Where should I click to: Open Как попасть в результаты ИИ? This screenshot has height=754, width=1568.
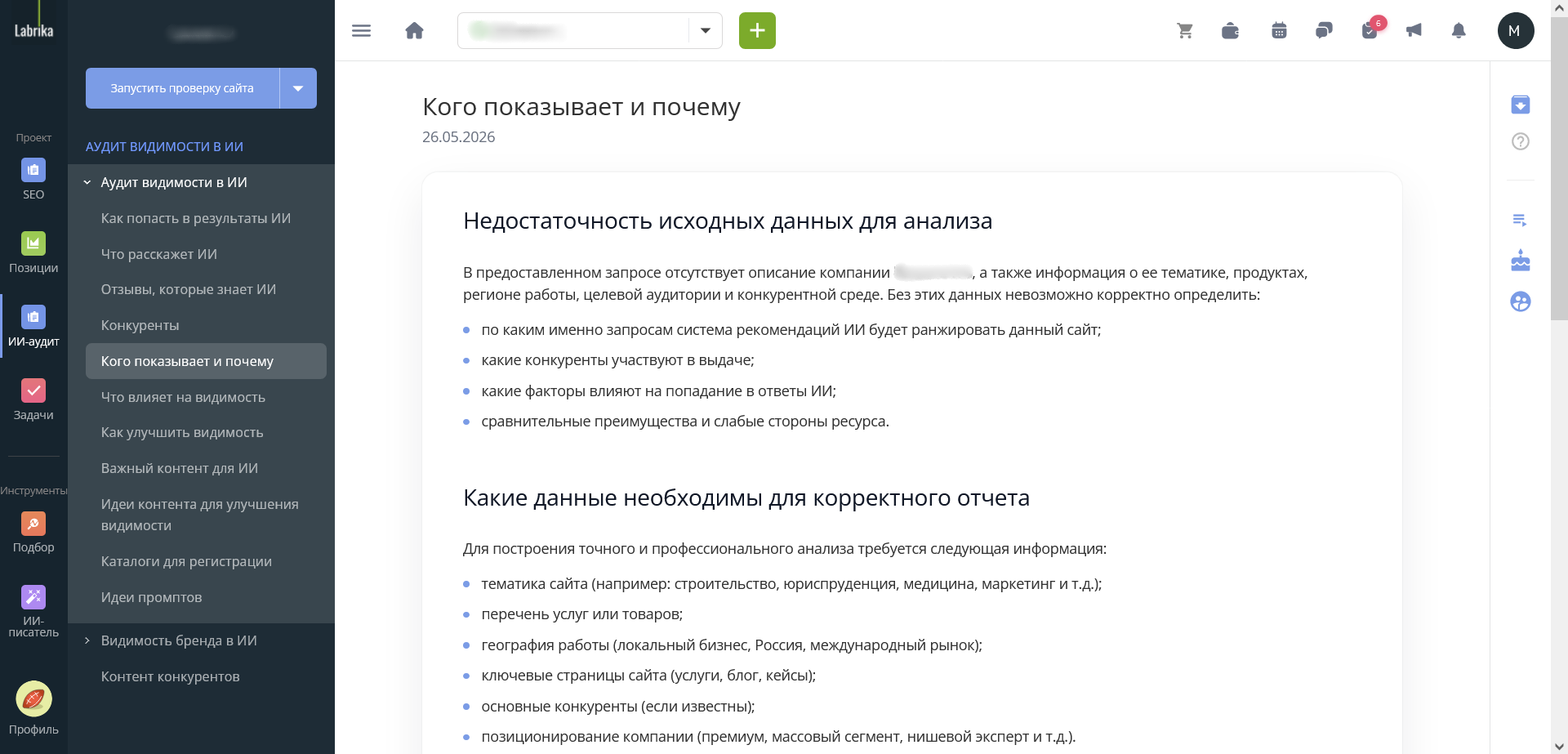point(196,218)
